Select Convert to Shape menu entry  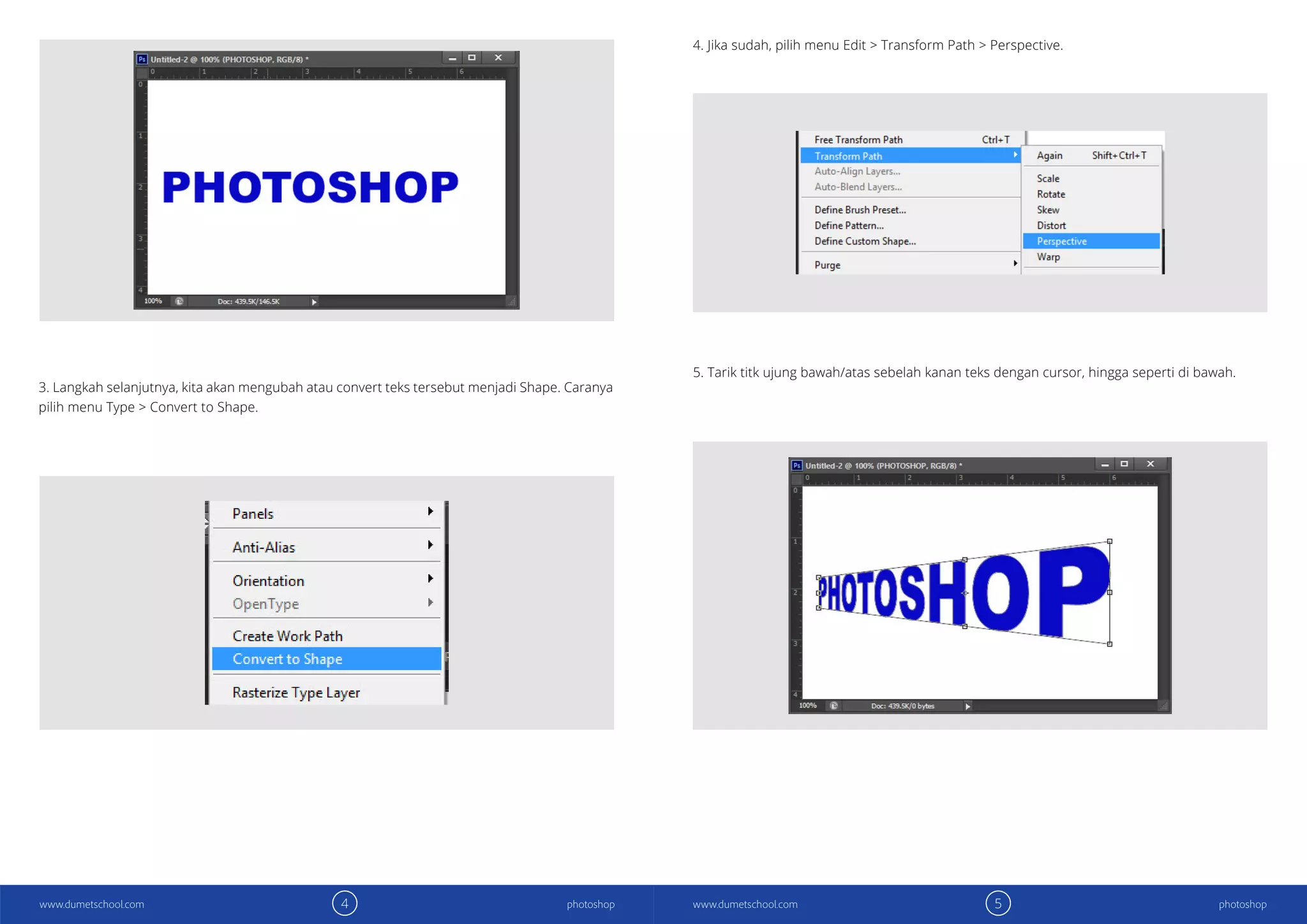[x=288, y=659]
